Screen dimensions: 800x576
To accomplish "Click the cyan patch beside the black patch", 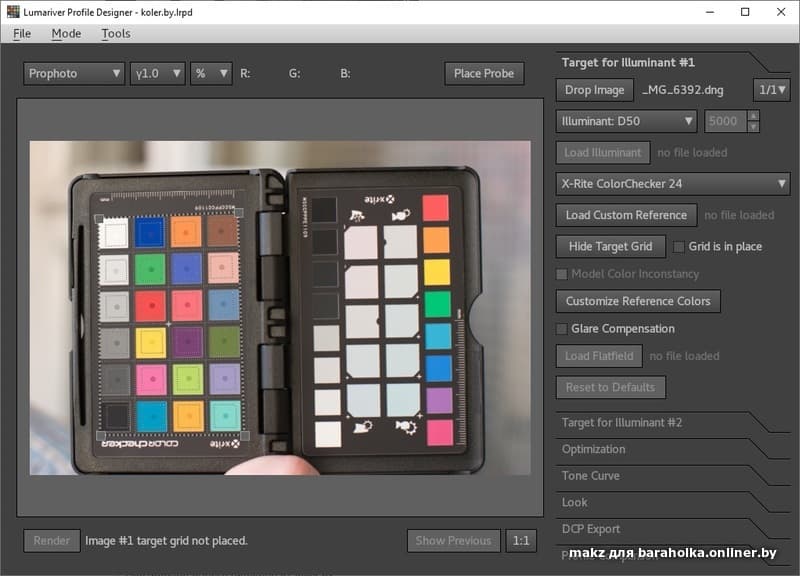I will coord(152,417).
